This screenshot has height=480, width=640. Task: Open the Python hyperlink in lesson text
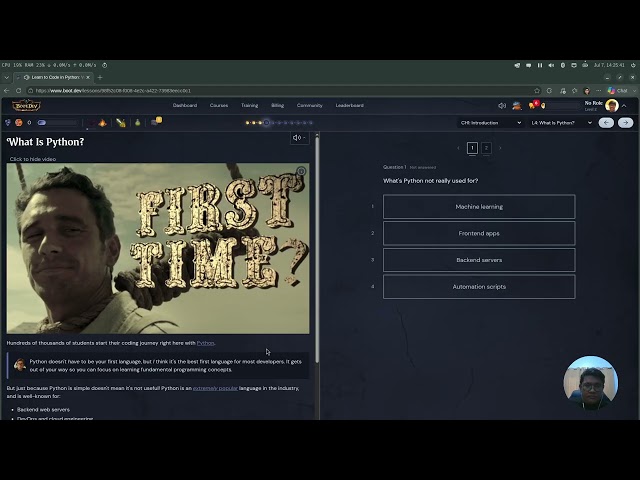205,343
